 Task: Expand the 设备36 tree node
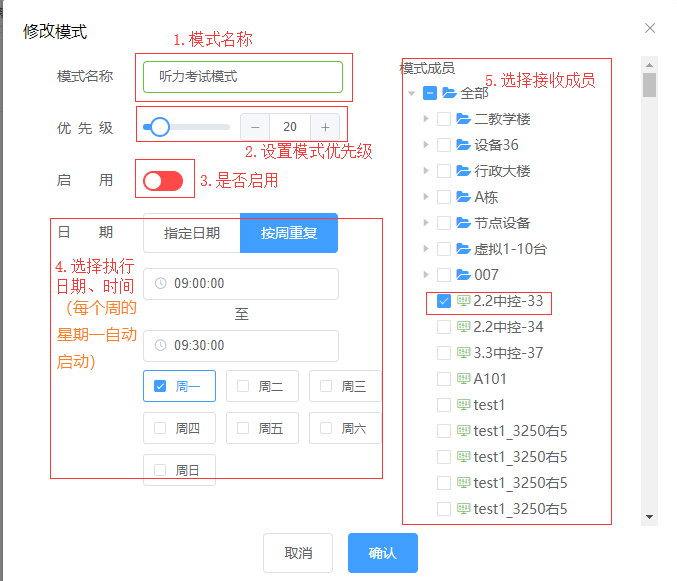(x=426, y=145)
